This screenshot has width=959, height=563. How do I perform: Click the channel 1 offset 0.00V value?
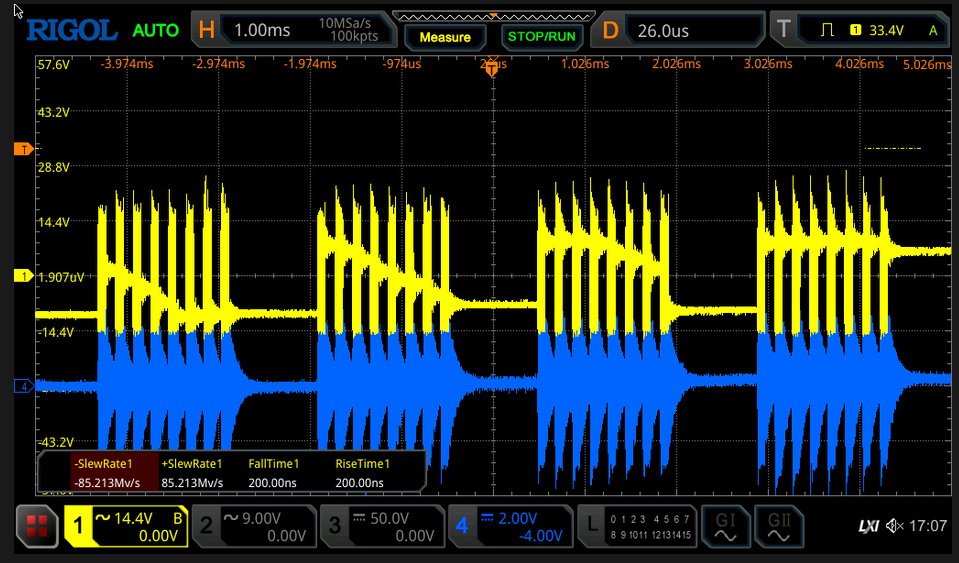click(x=158, y=536)
